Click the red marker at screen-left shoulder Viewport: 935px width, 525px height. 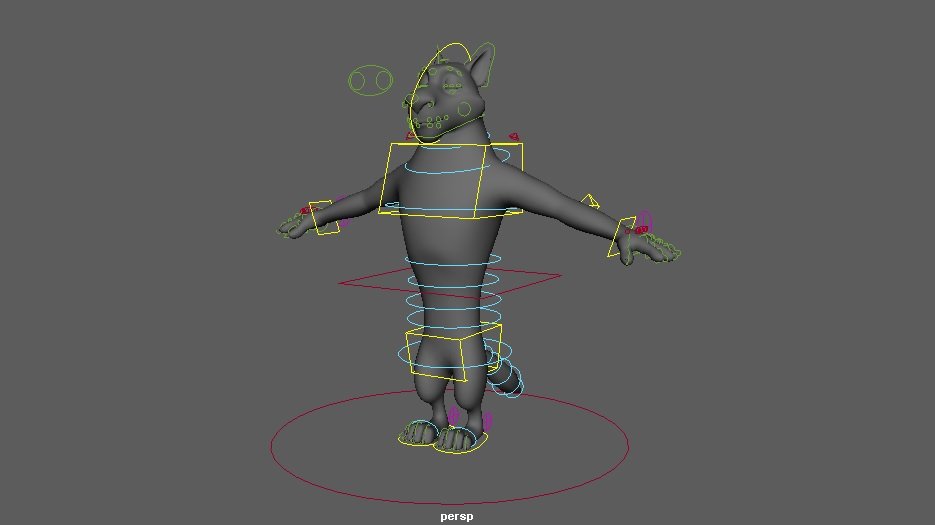pos(411,136)
